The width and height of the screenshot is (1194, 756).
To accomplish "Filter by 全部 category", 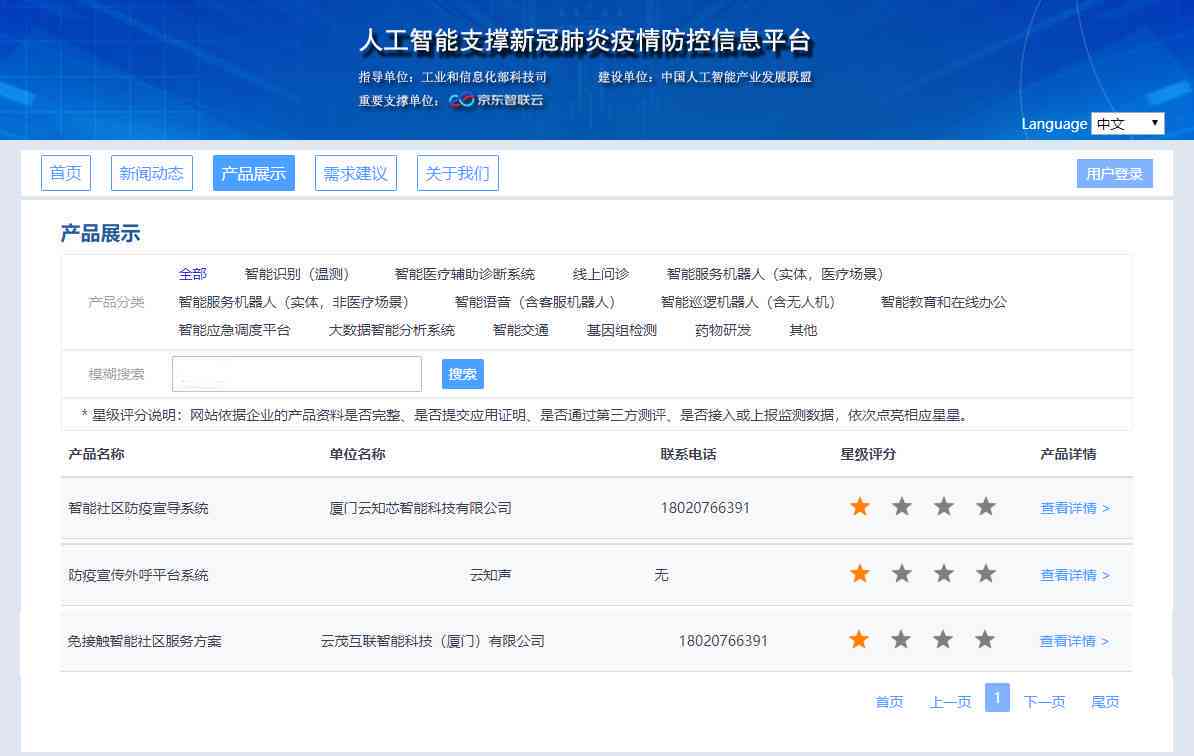I will click(x=193, y=274).
